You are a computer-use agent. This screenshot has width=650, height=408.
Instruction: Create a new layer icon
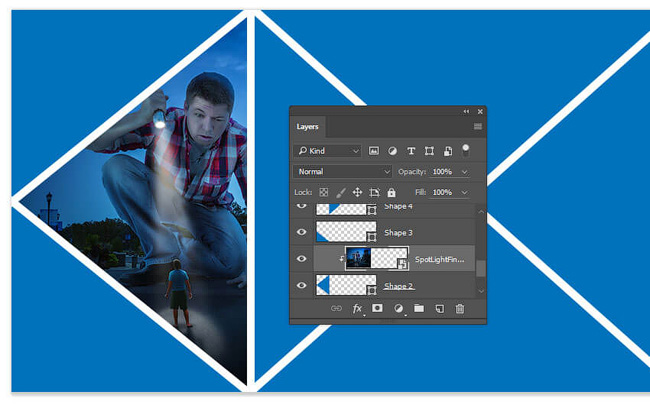[x=439, y=308]
